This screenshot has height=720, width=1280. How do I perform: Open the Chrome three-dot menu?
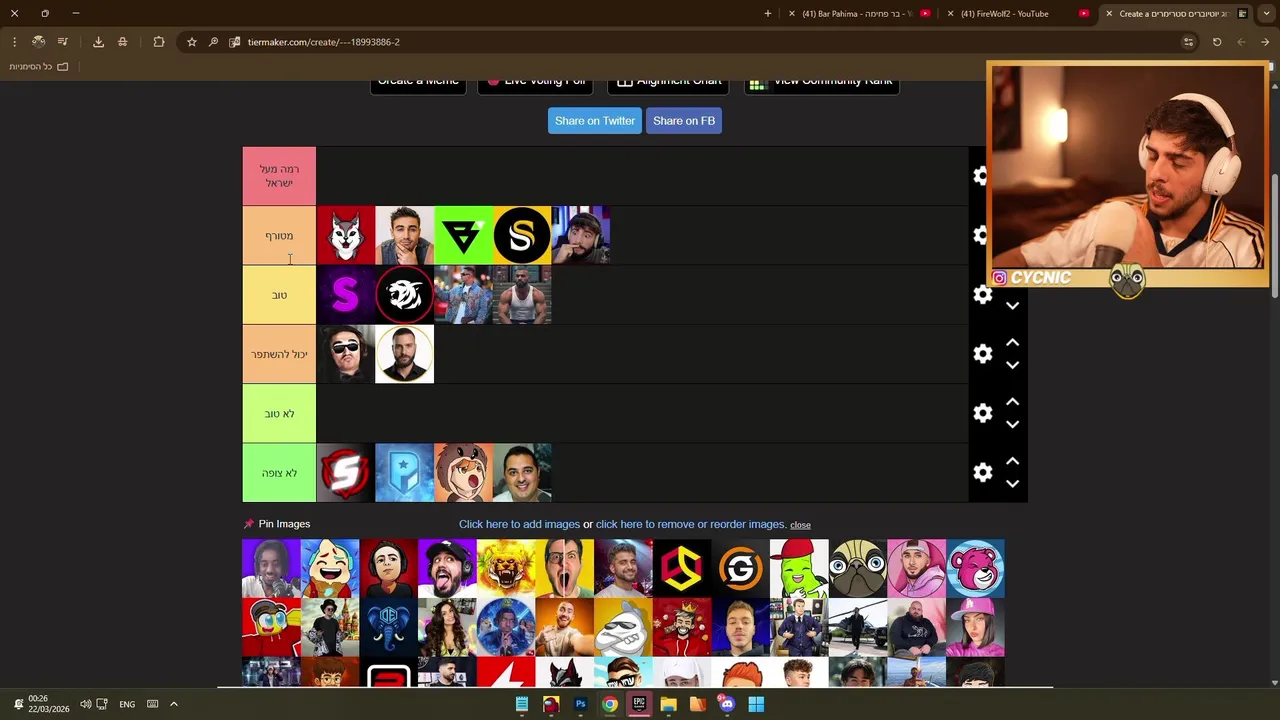click(x=14, y=42)
